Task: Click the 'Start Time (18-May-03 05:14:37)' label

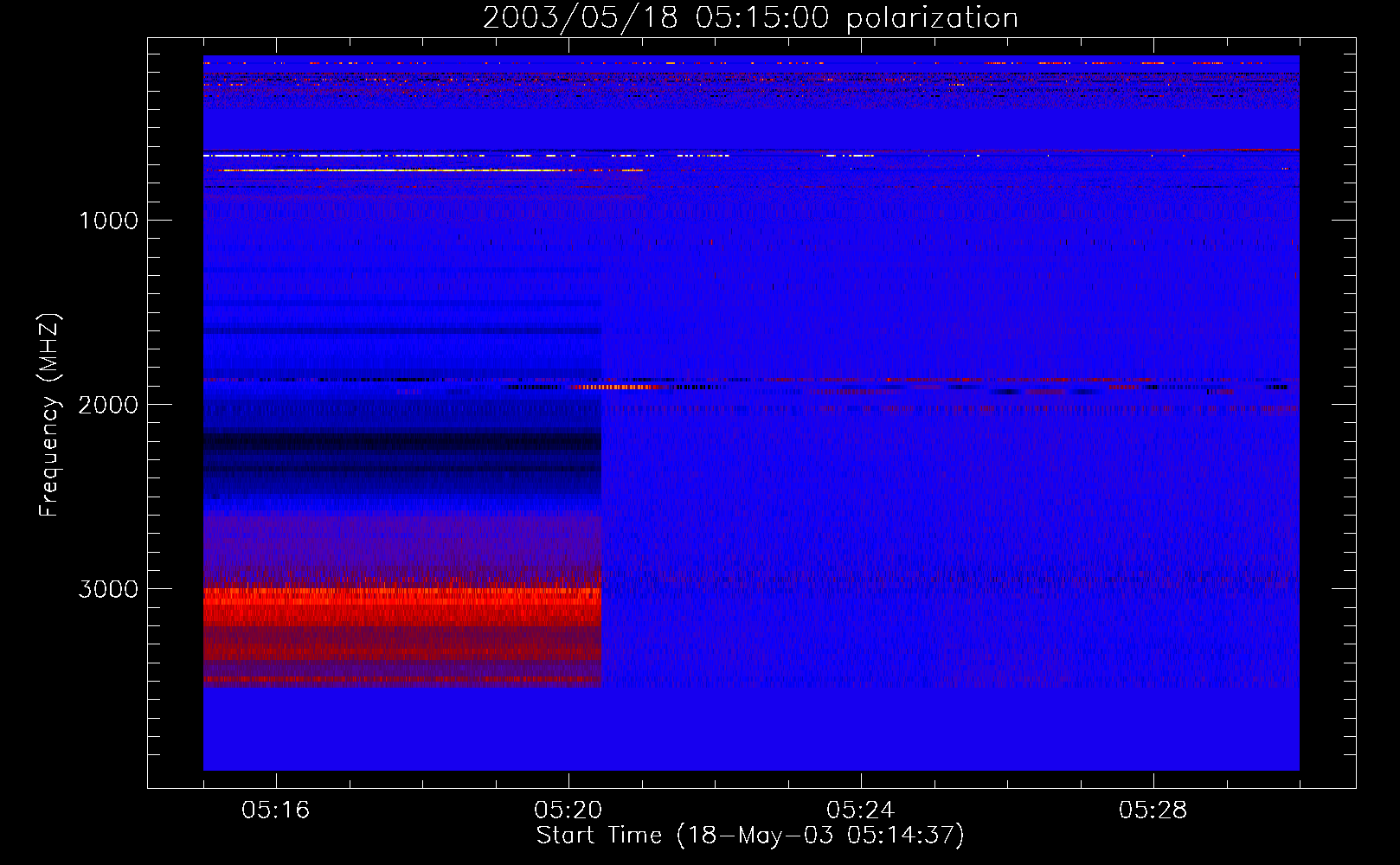Action: click(x=750, y=836)
